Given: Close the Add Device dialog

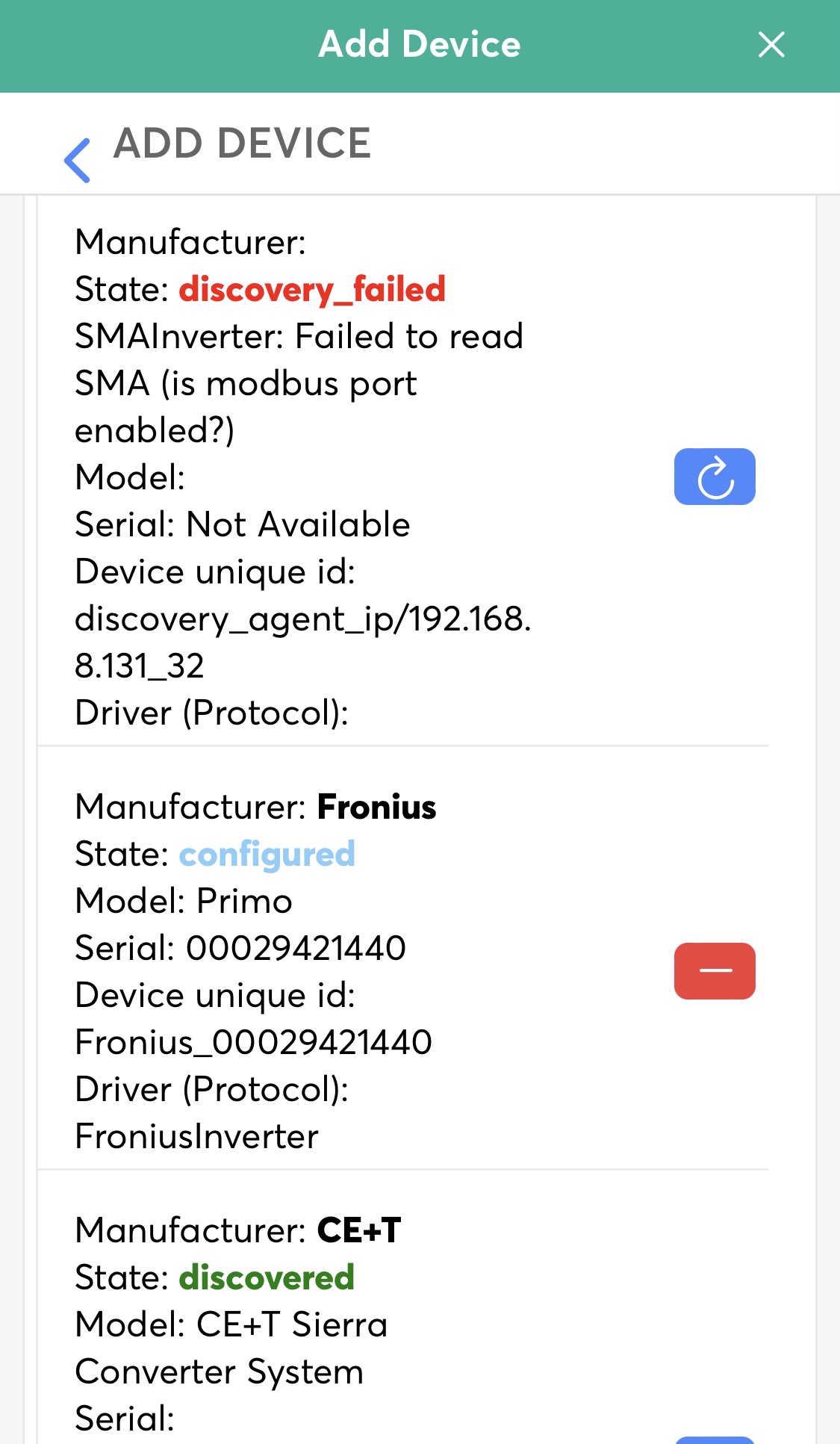Looking at the screenshot, I should point(771,44).
